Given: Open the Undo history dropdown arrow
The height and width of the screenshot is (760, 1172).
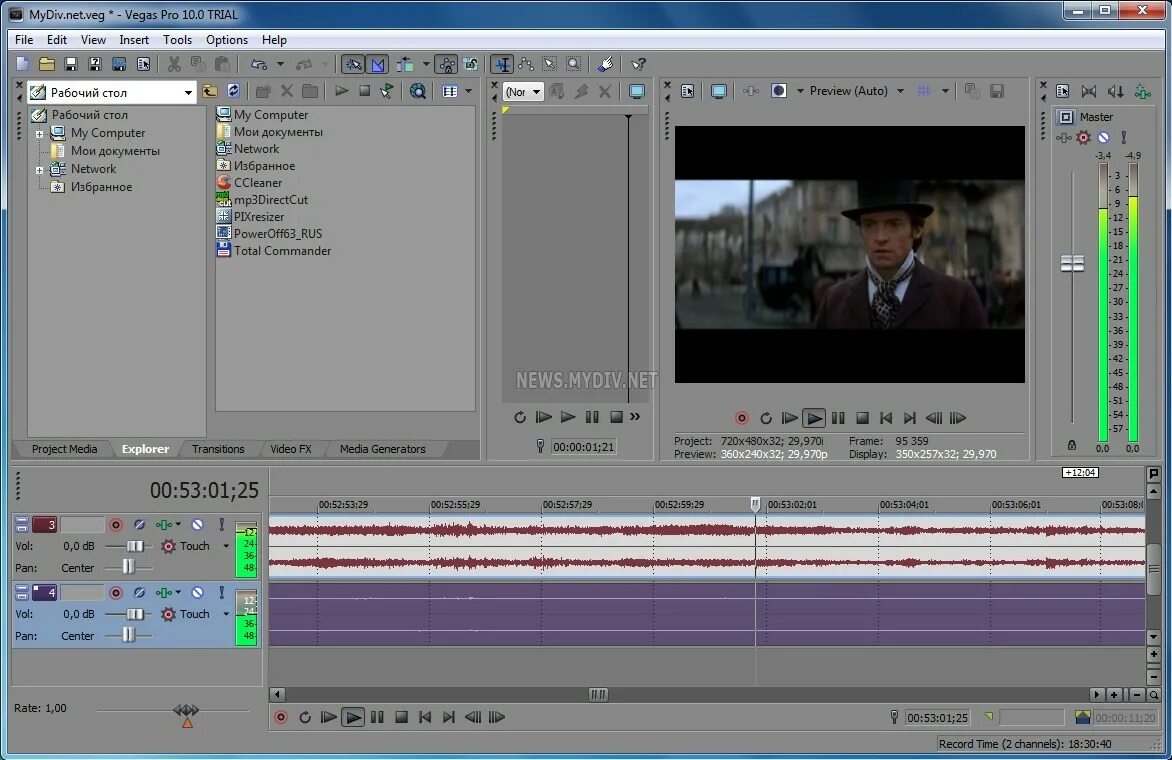Looking at the screenshot, I should click(280, 64).
